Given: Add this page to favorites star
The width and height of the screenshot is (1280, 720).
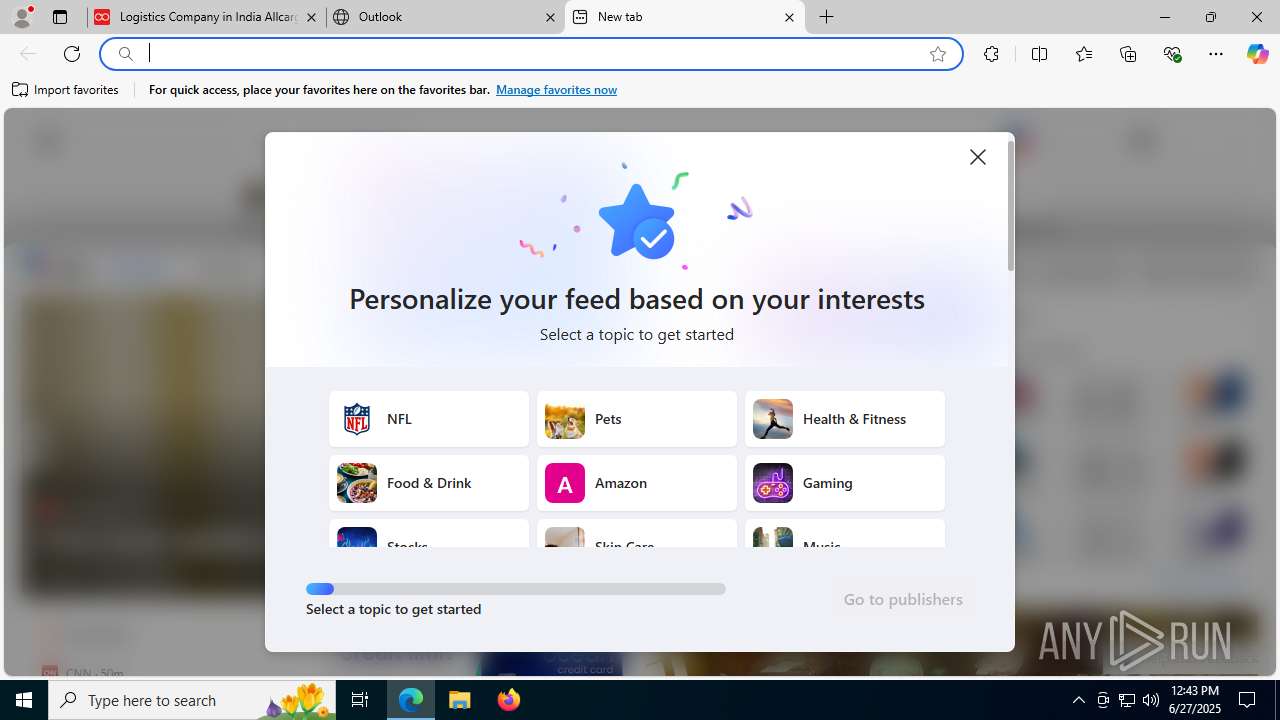Looking at the screenshot, I should pyautogui.click(x=938, y=54).
